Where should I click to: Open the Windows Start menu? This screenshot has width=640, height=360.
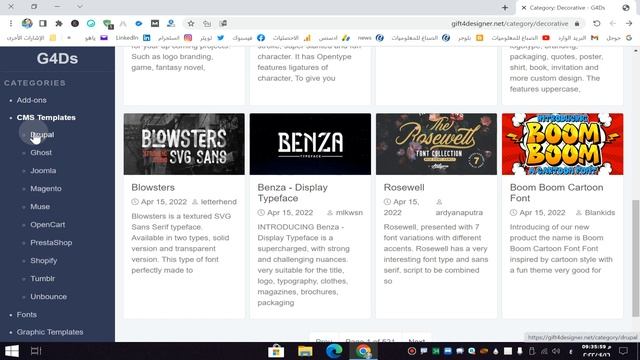tap(12, 351)
